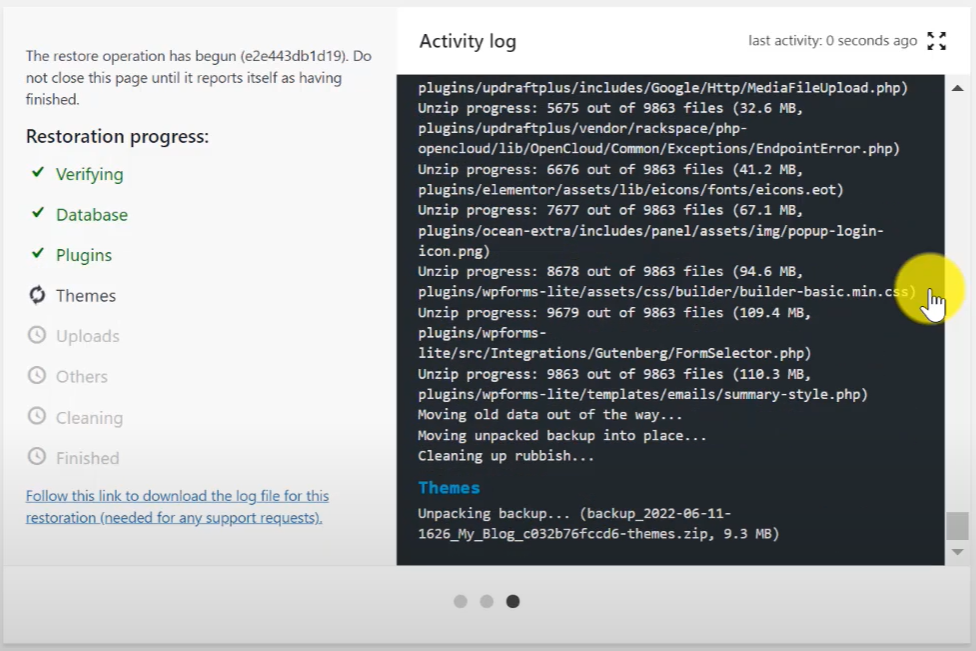Screen dimensions: 976x651
Task: Click the clock icon beside Others
Action: coord(37,375)
